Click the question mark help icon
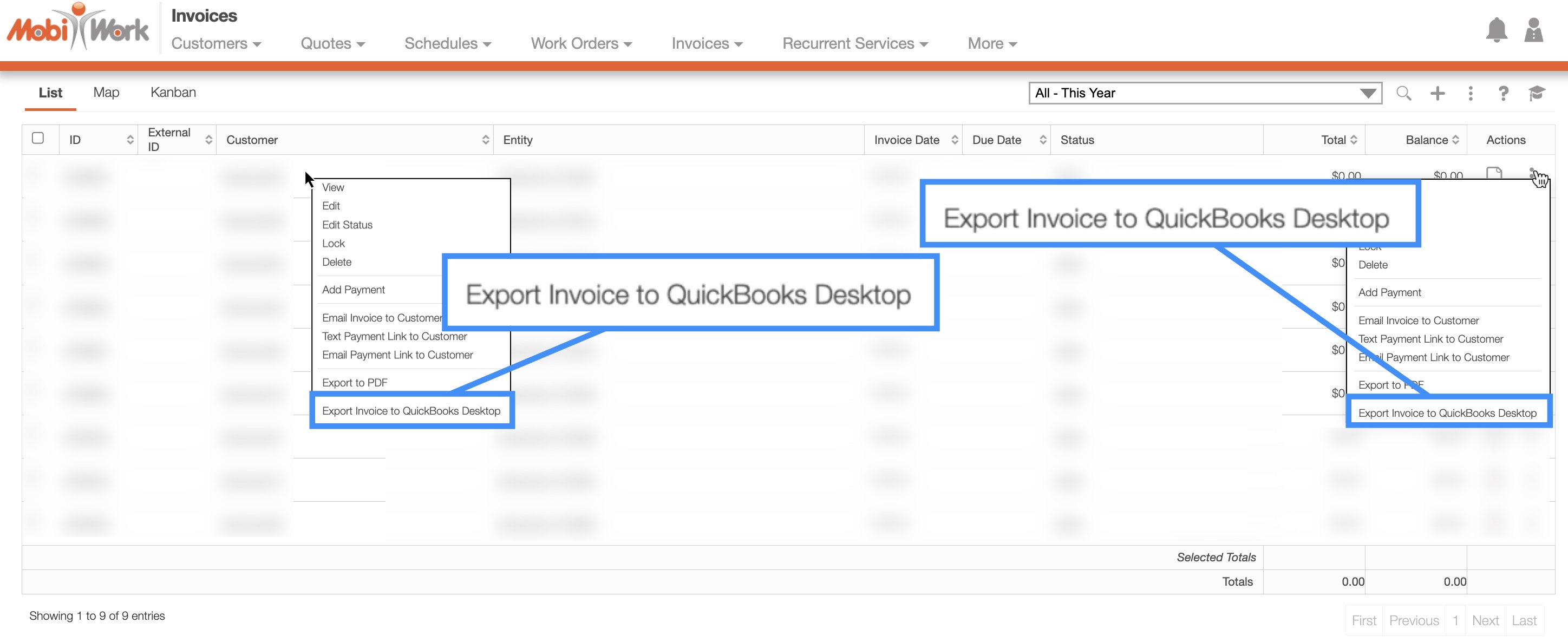 point(1503,93)
